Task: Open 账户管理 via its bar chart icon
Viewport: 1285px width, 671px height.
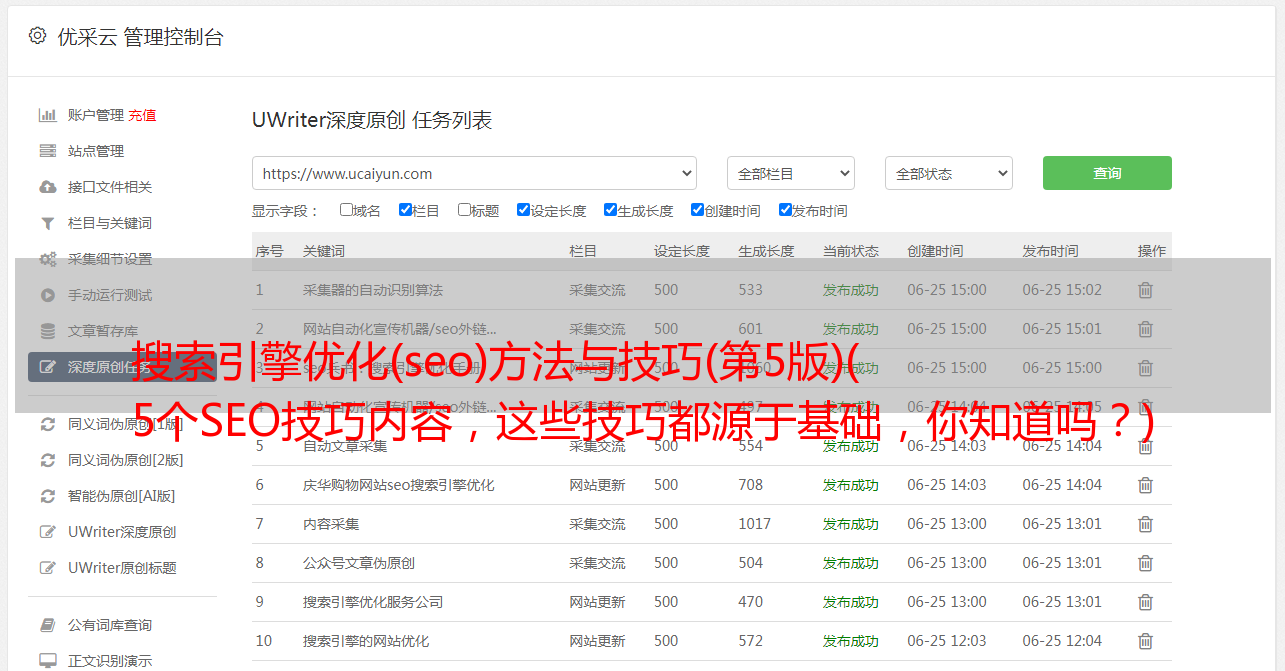Action: click(x=47, y=115)
